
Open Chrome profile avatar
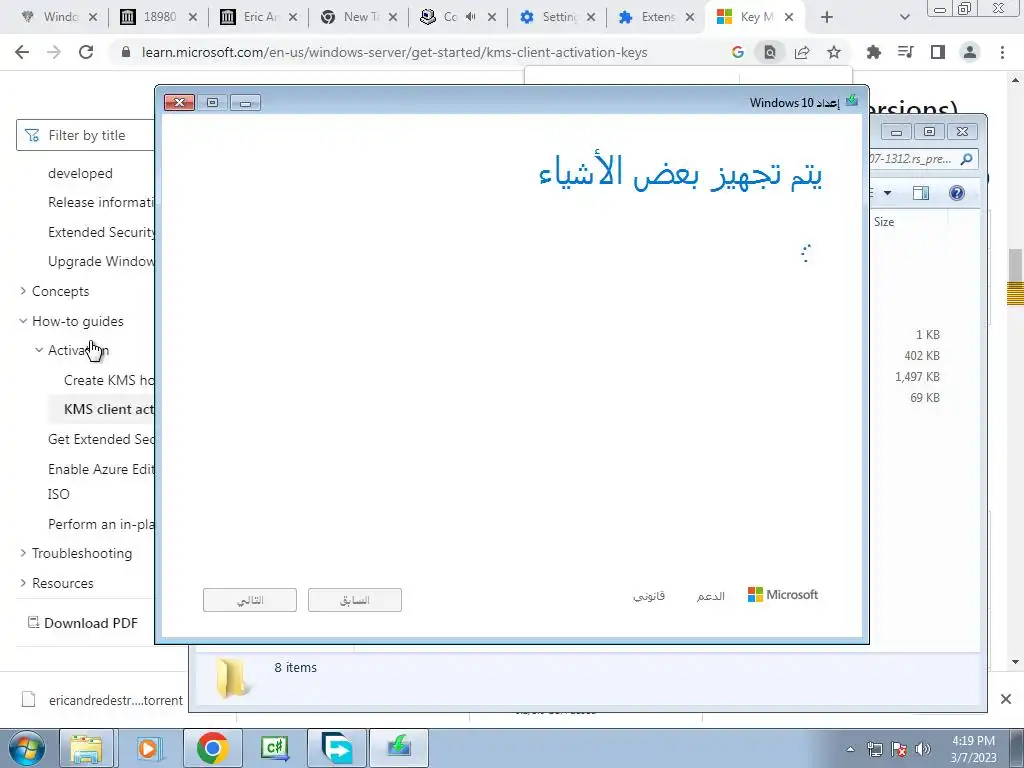pyautogui.click(x=970, y=52)
